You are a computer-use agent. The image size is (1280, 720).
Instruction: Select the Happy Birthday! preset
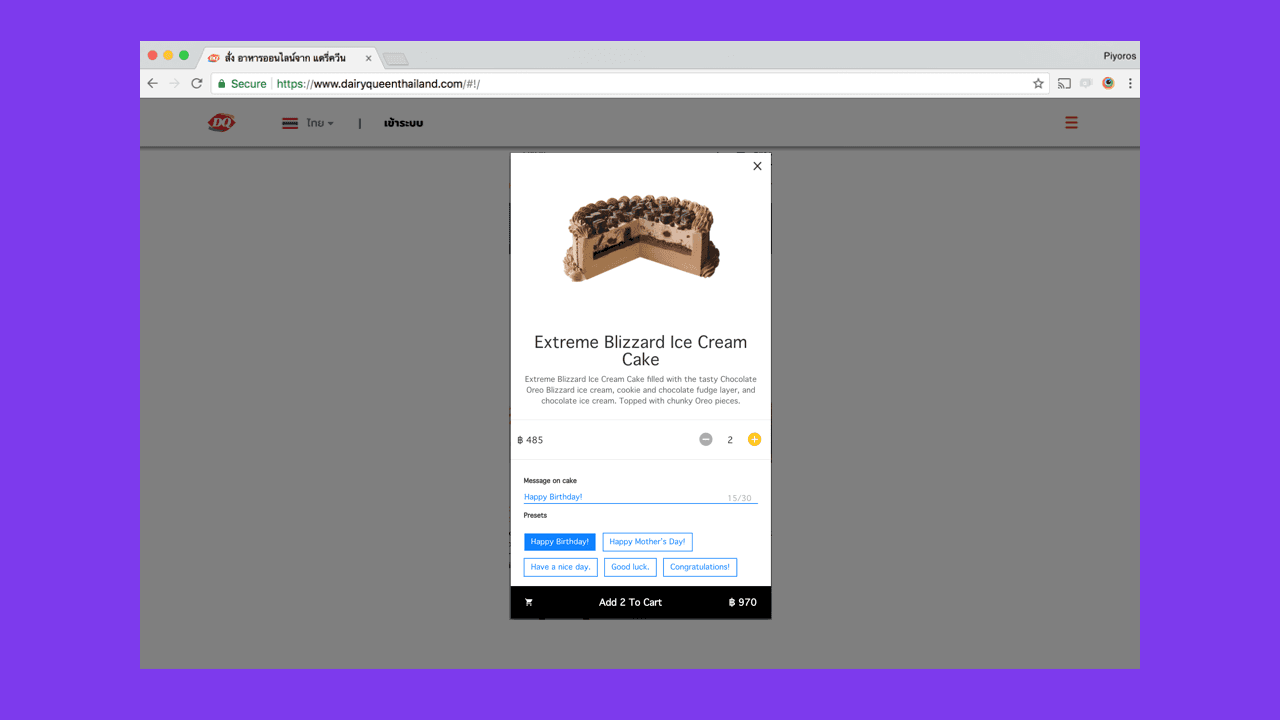click(x=560, y=542)
